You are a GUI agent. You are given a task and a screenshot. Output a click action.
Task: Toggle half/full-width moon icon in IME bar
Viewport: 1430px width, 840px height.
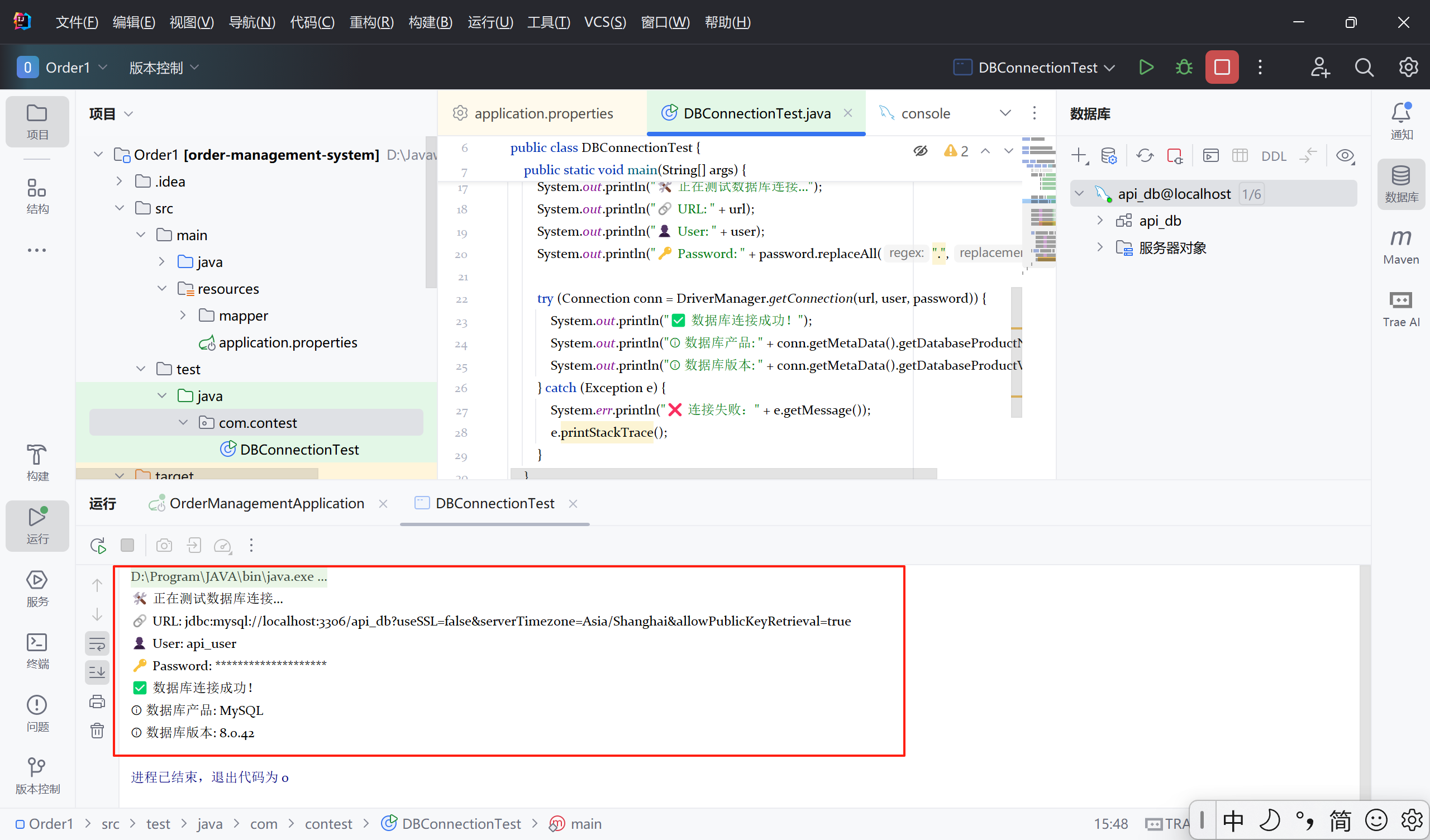coord(1269,820)
